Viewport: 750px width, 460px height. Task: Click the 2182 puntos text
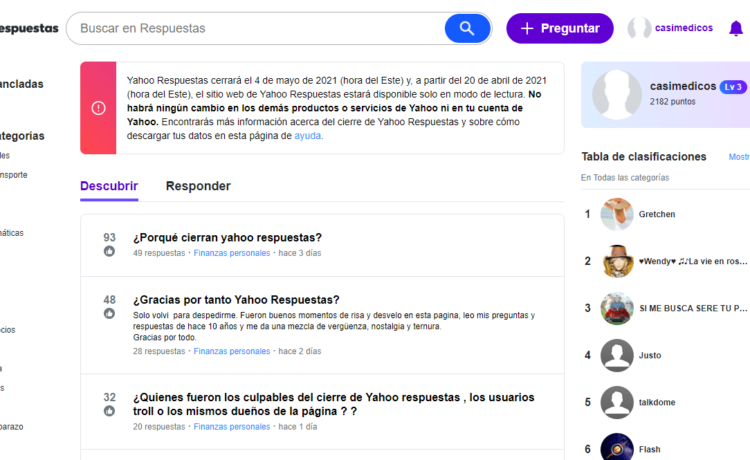[x=672, y=101]
